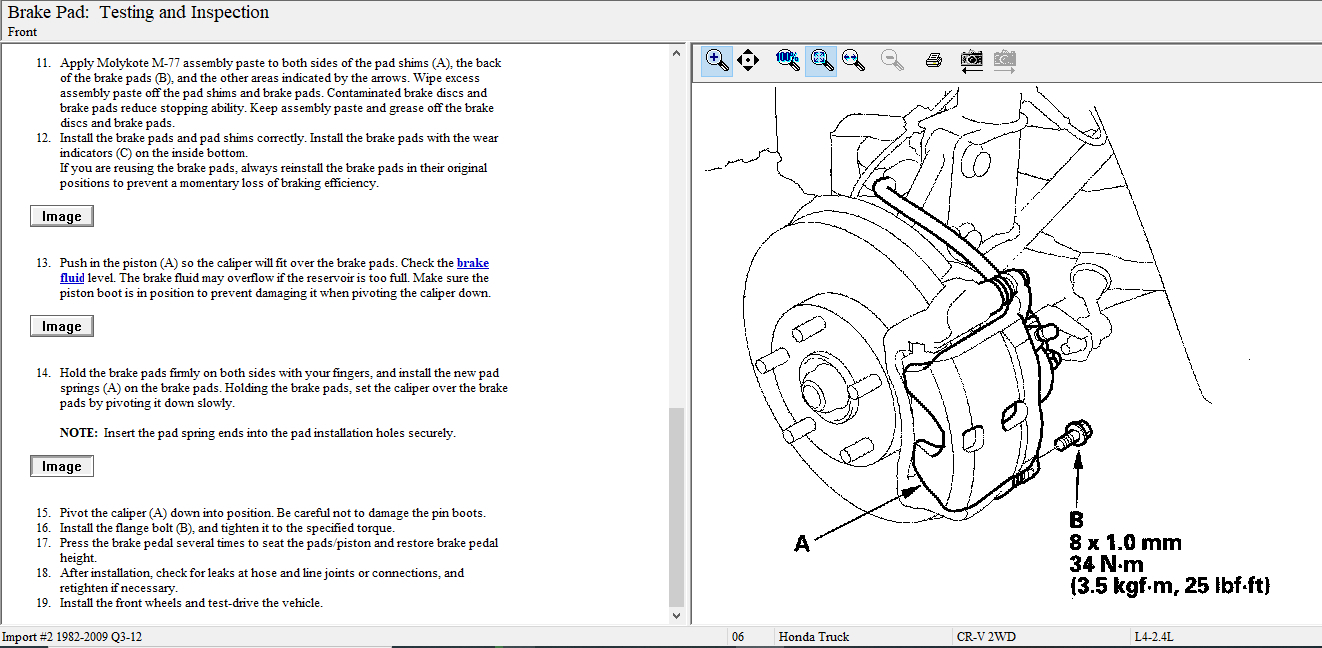
Task: Click Image button below step 13
Action: 61,327
